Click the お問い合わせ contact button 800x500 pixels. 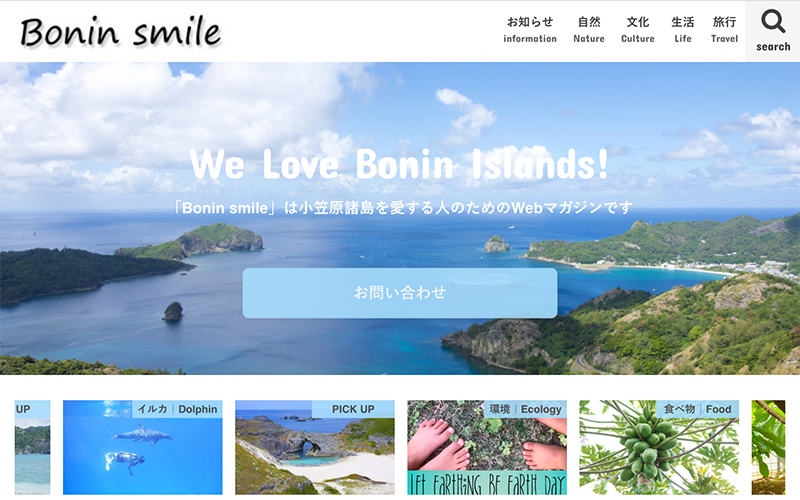[x=399, y=293]
